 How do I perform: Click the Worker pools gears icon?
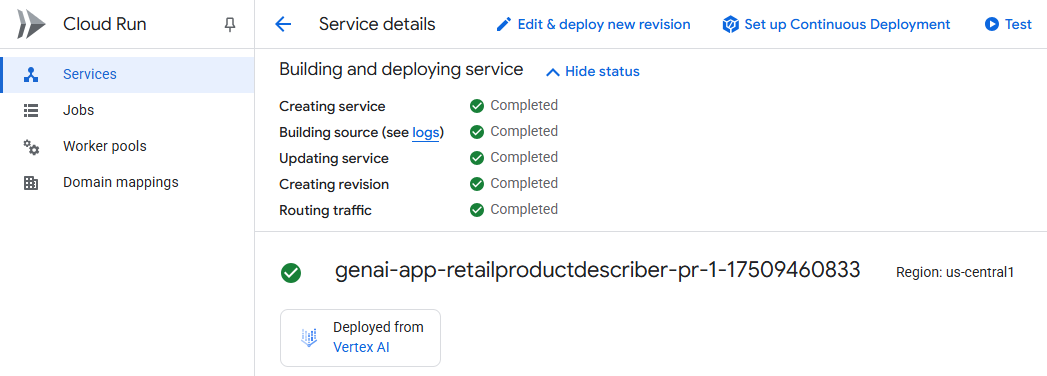pyautogui.click(x=31, y=146)
